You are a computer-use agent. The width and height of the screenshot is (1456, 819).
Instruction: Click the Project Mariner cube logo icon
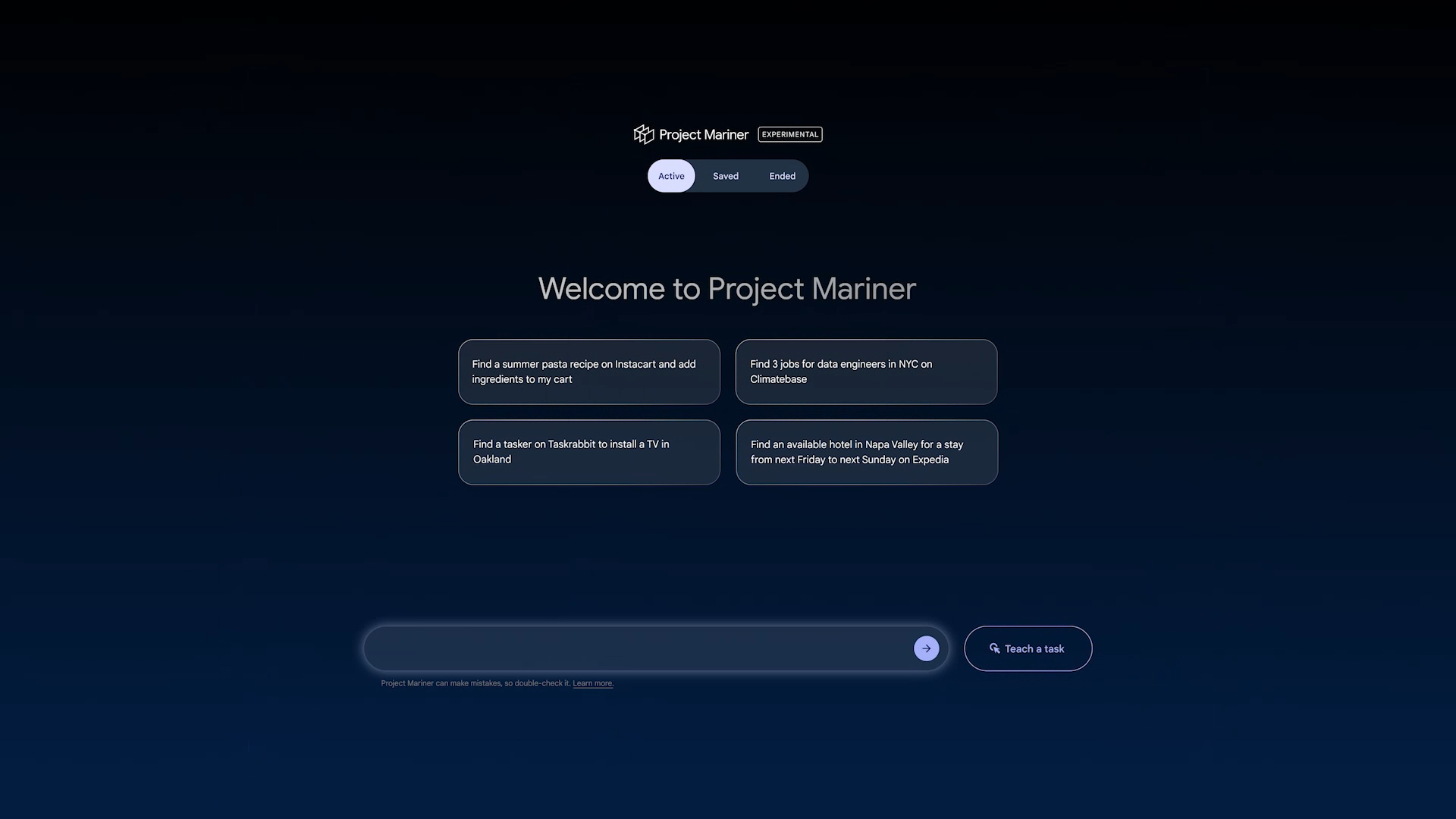(x=643, y=134)
